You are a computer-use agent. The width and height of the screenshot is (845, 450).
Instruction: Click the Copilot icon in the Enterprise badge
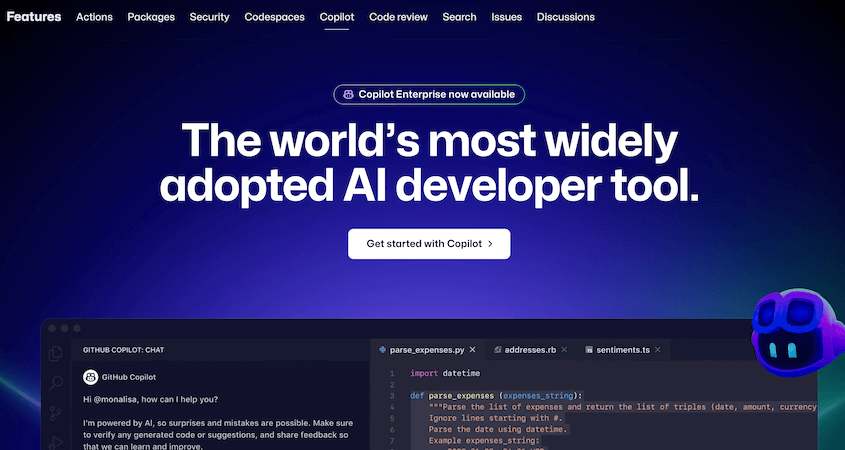[349, 94]
